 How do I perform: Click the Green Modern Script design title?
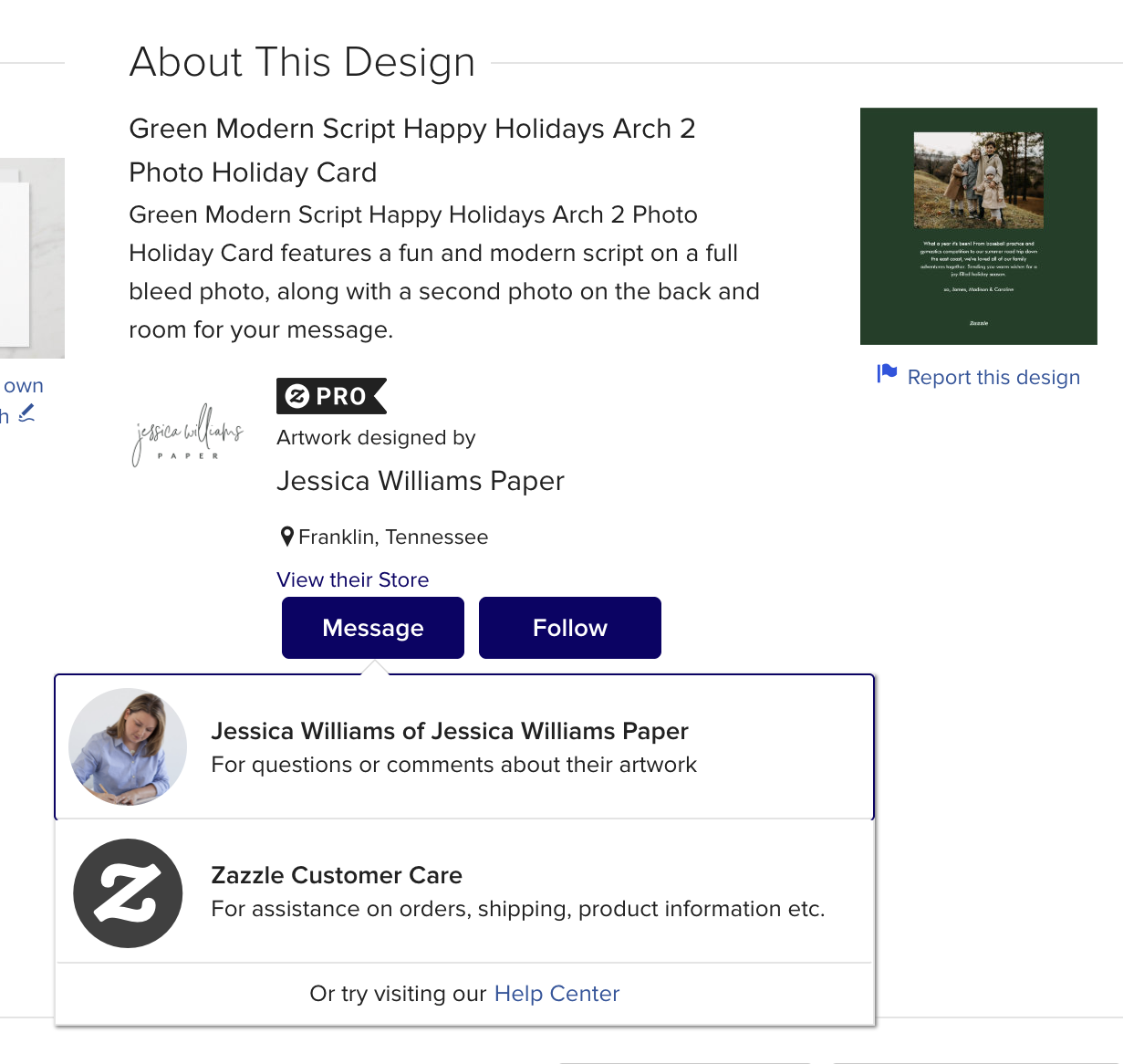[x=411, y=150]
